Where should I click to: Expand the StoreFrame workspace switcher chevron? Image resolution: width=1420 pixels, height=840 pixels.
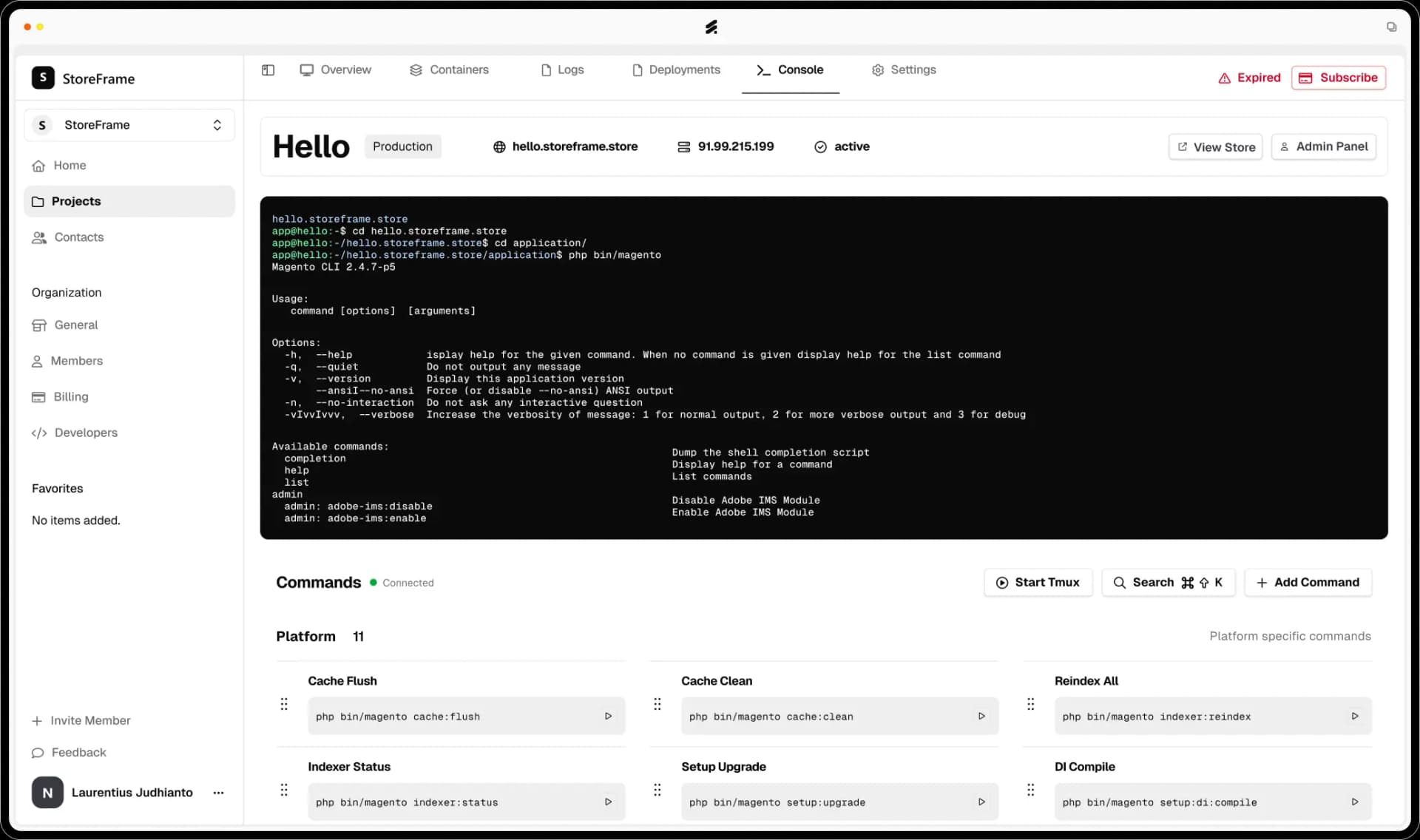click(217, 125)
